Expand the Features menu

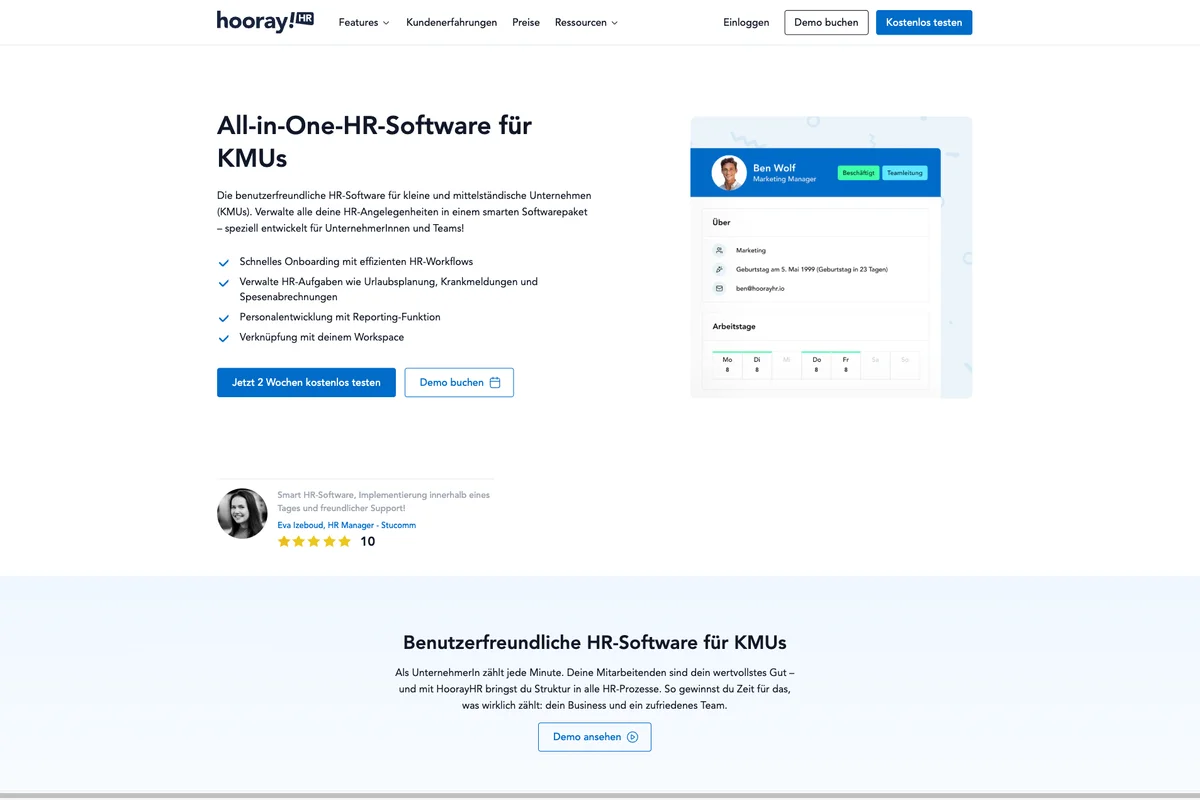pos(364,22)
